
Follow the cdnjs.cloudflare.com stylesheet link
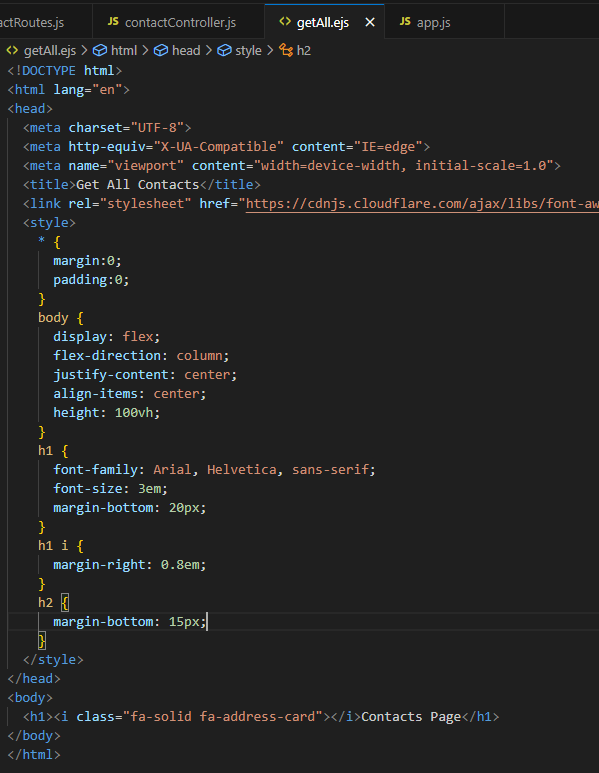(422, 204)
